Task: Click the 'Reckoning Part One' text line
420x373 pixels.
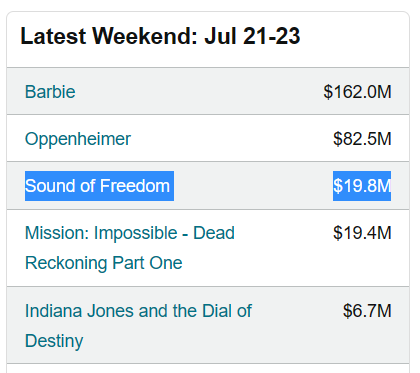Action: click(104, 263)
